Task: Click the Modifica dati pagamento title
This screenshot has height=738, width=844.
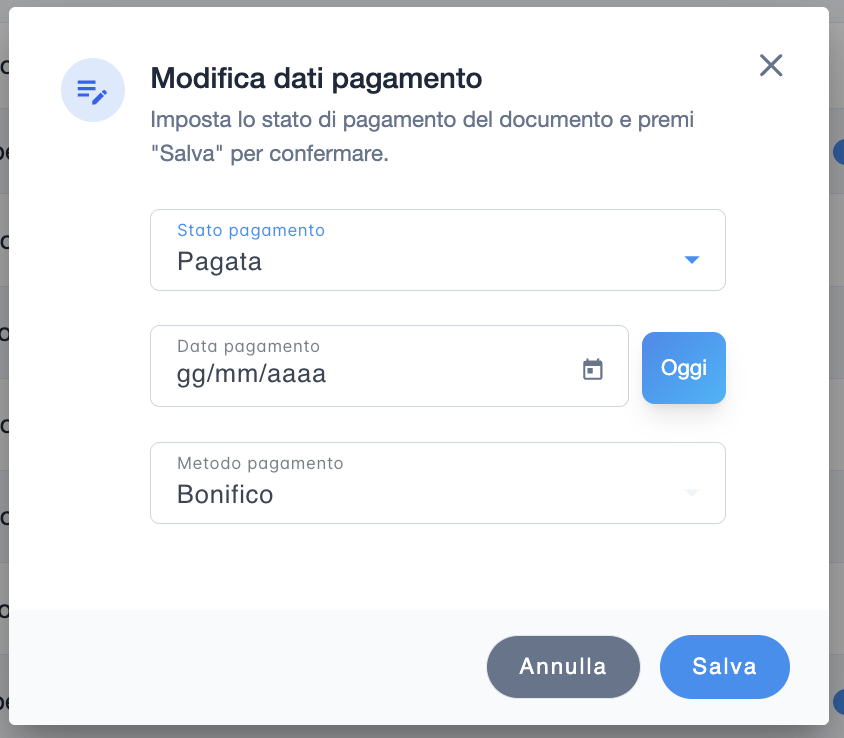Action: (316, 77)
